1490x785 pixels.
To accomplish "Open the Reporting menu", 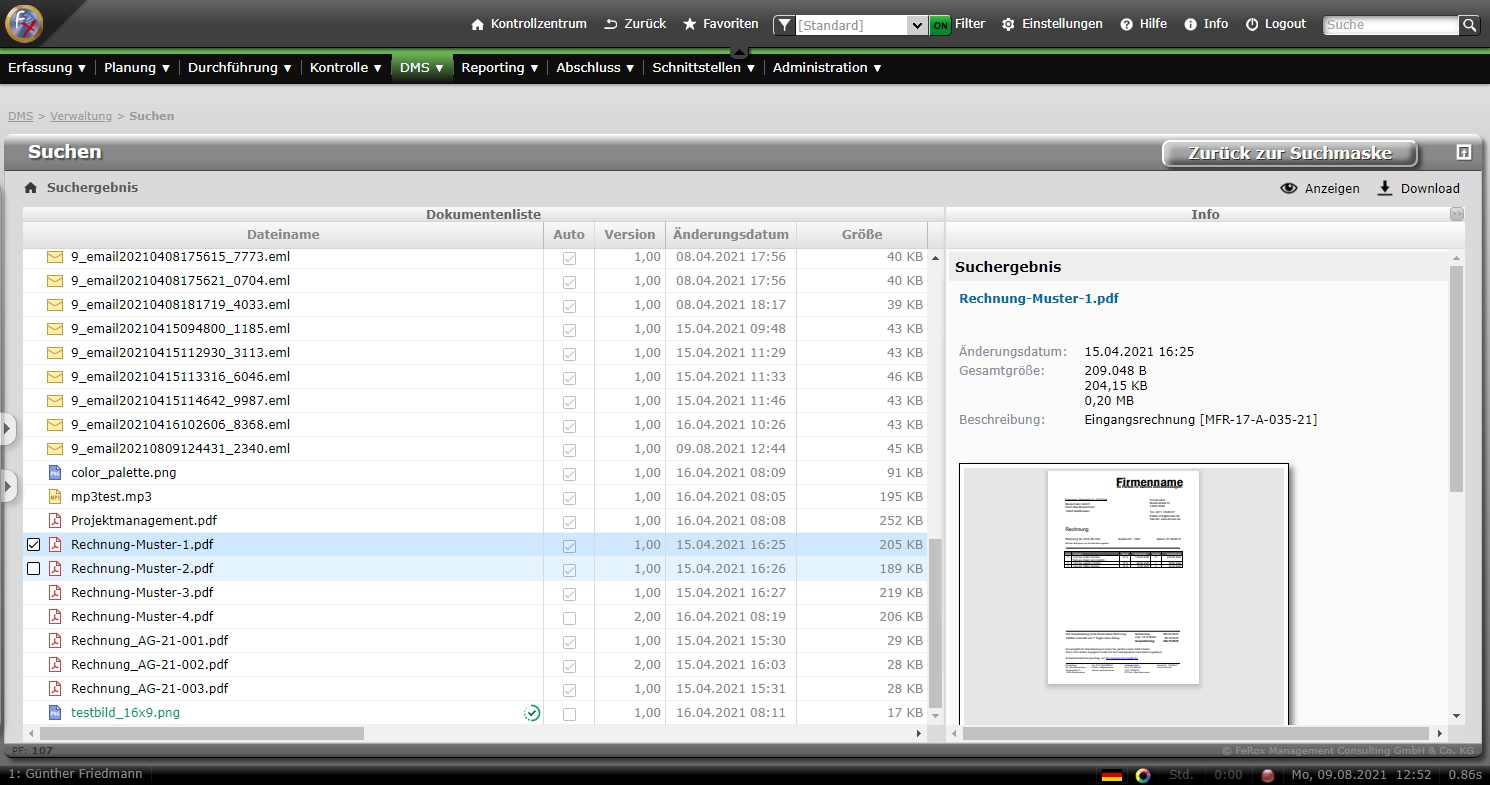I will pyautogui.click(x=500, y=68).
